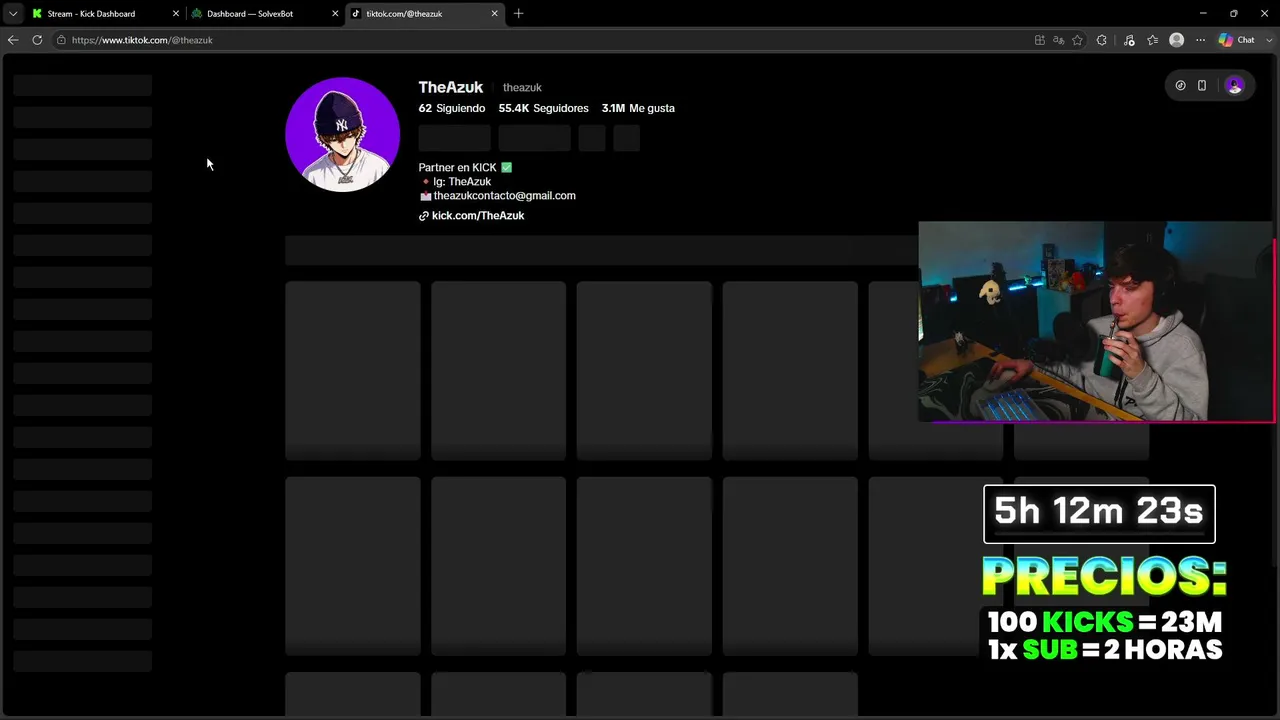Open the media control music icon
The height and width of the screenshot is (720, 1280).
[x=1129, y=40]
